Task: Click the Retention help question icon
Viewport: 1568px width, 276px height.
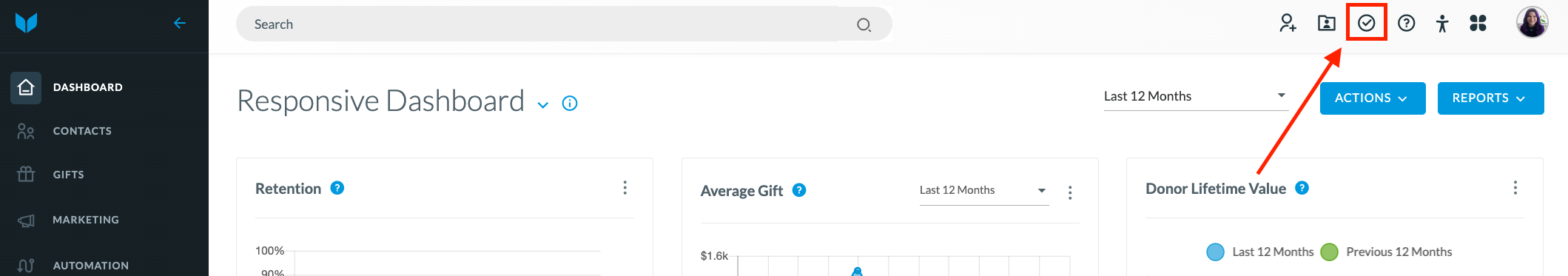Action: pos(337,188)
